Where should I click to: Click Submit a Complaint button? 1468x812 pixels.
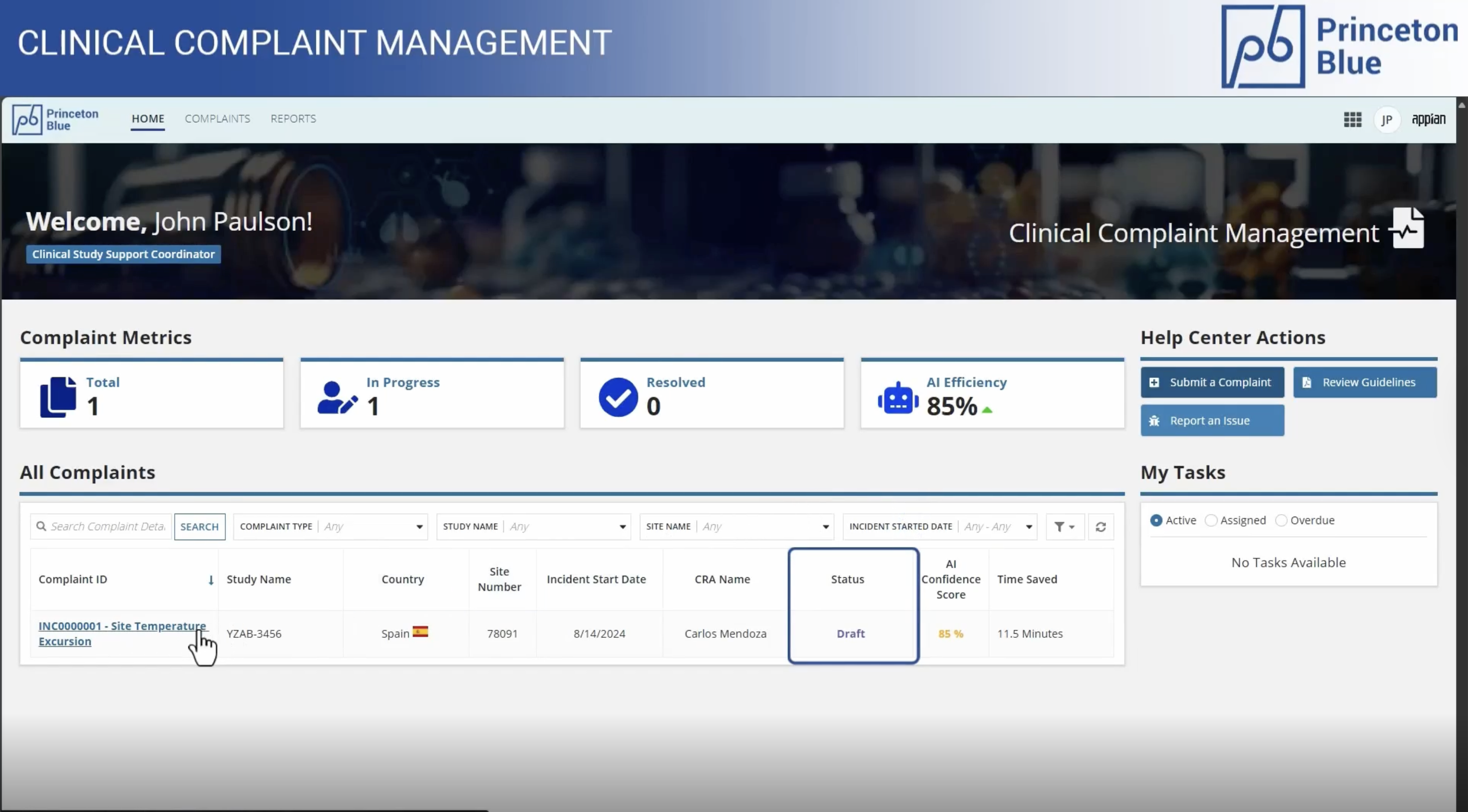pyautogui.click(x=1212, y=382)
